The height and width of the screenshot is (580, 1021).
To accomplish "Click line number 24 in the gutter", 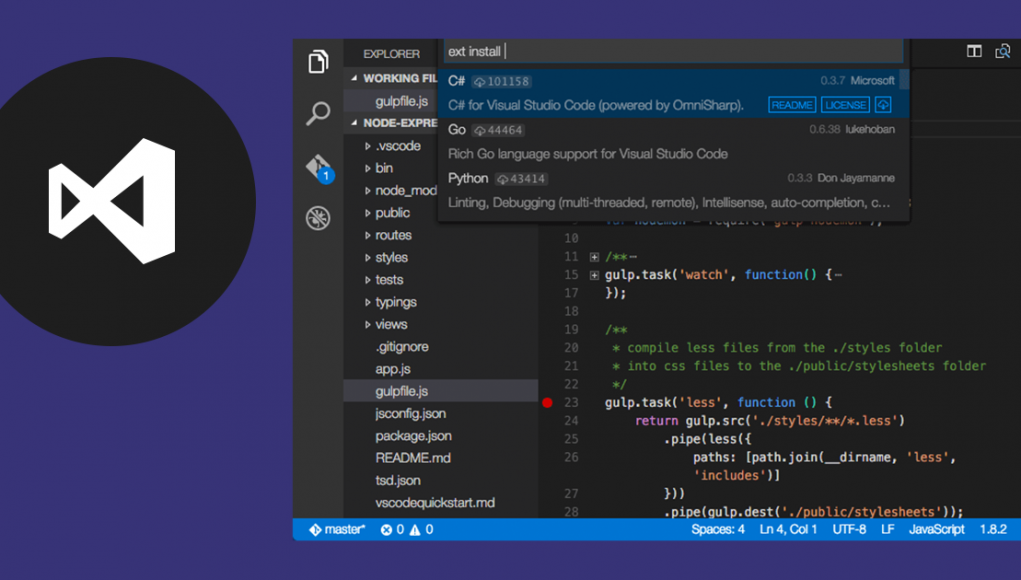I will [x=571, y=421].
